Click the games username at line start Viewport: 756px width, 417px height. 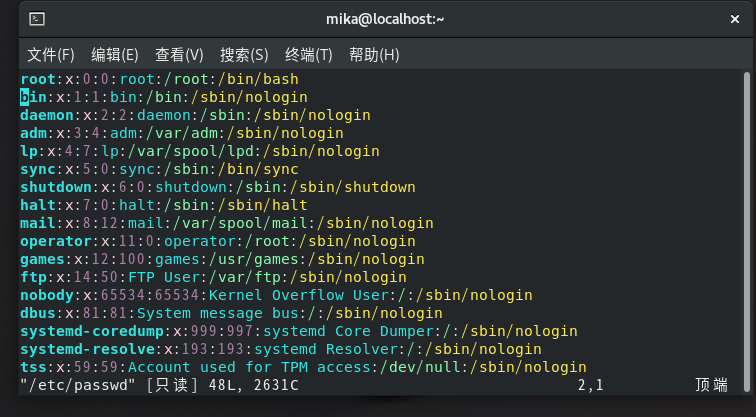pyautogui.click(x=42, y=259)
